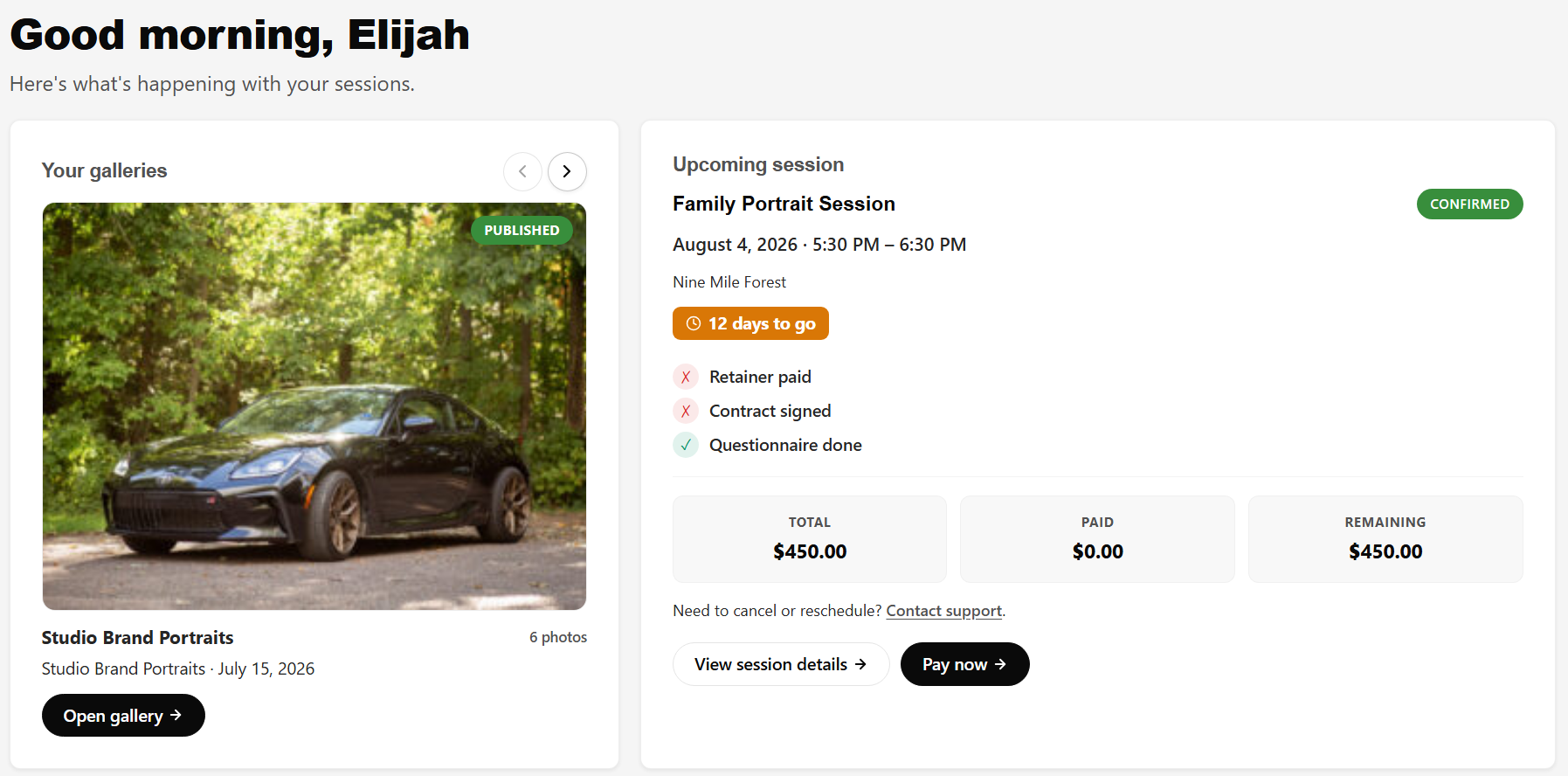The image size is (1568, 776).
Task: Click the X icon beside Retainer paid
Action: [686, 377]
